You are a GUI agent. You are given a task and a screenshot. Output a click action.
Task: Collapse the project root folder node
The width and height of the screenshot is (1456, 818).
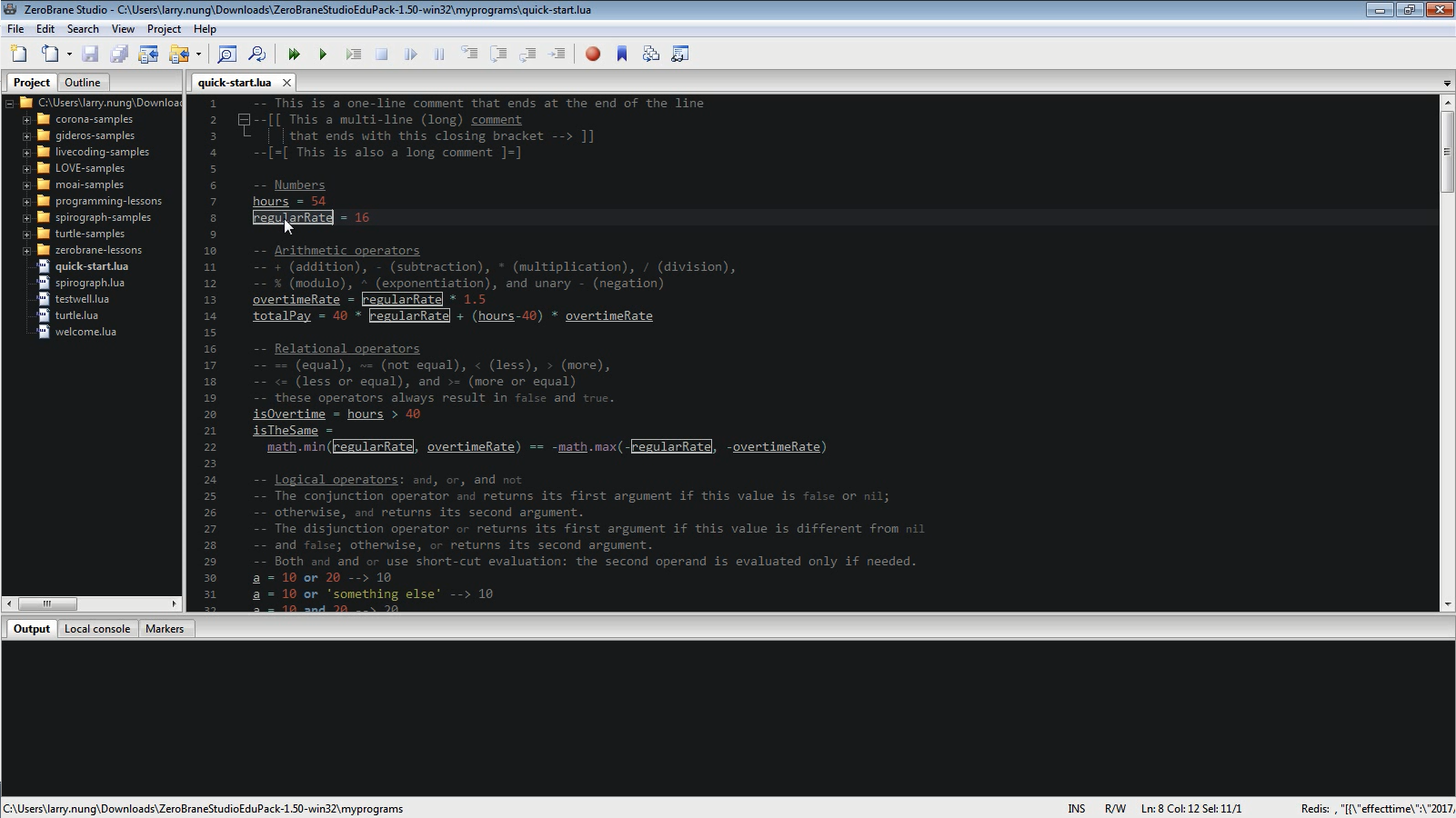coord(9,103)
